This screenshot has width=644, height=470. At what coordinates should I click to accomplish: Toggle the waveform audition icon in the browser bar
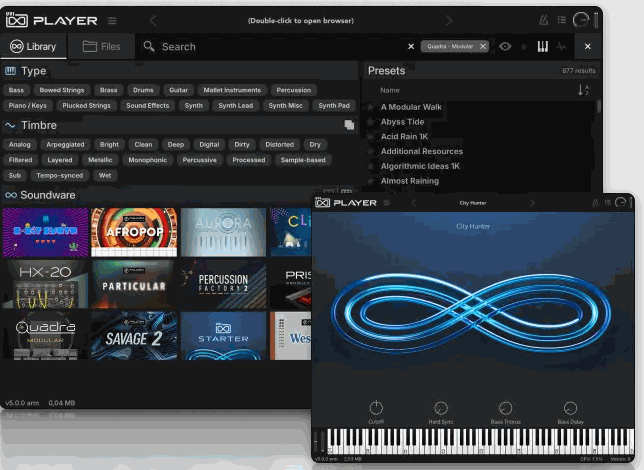pos(561,46)
